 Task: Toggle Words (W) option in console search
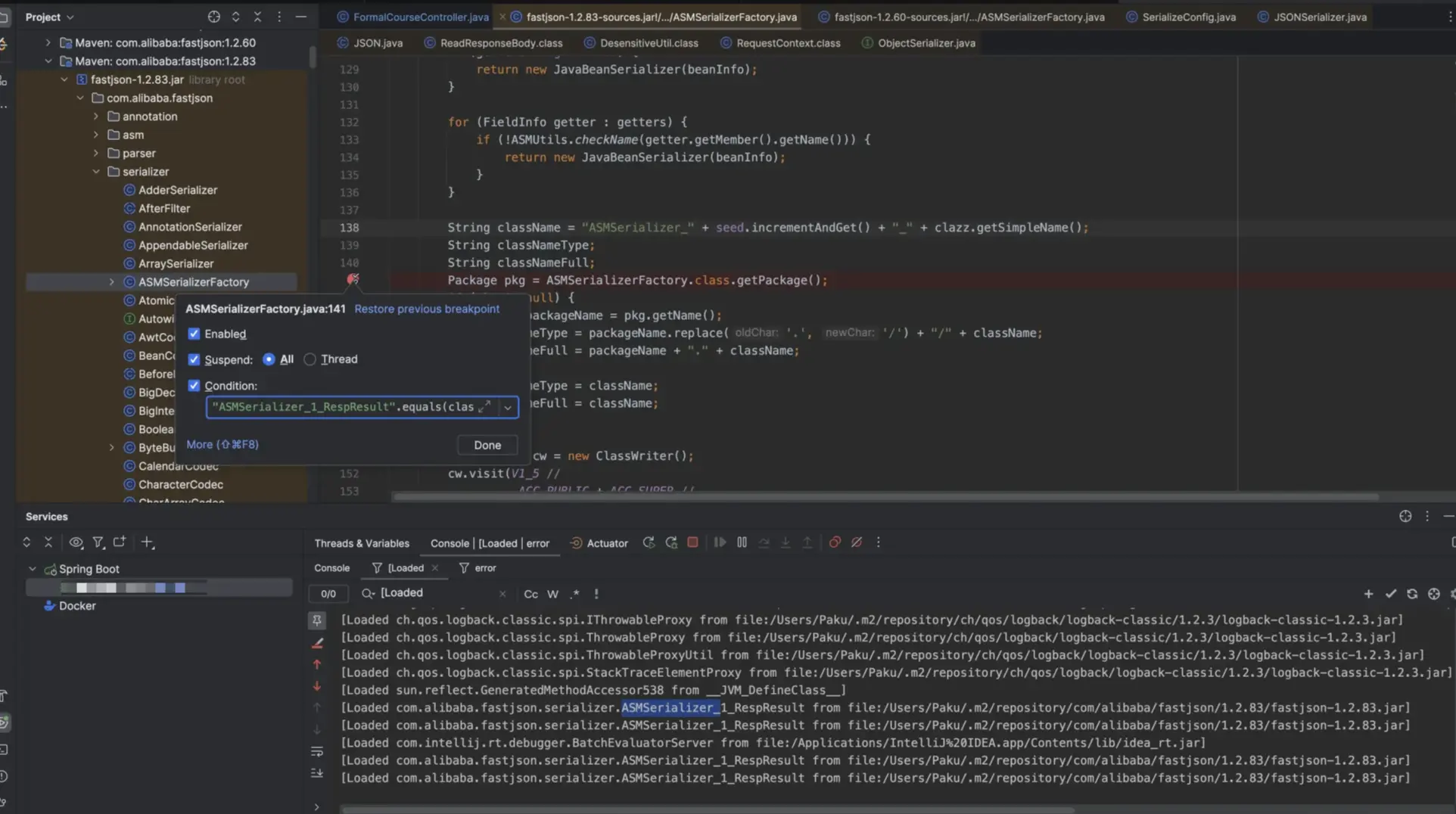click(x=552, y=594)
